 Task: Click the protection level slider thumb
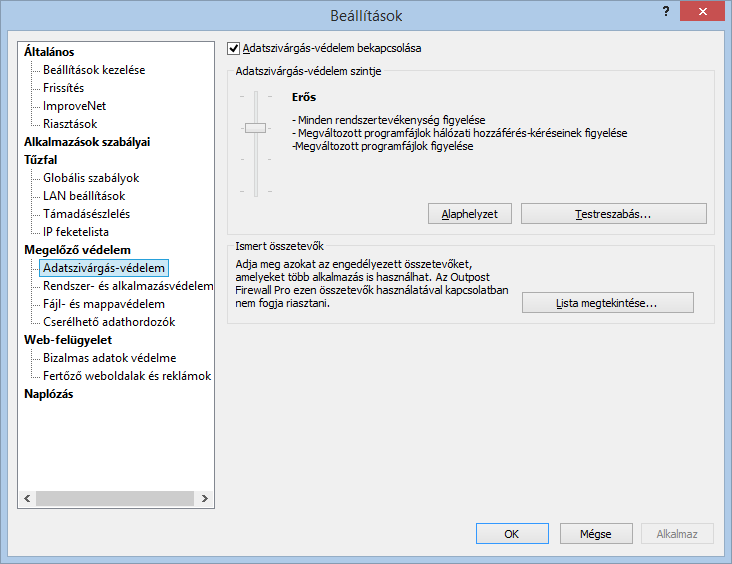click(x=255, y=128)
